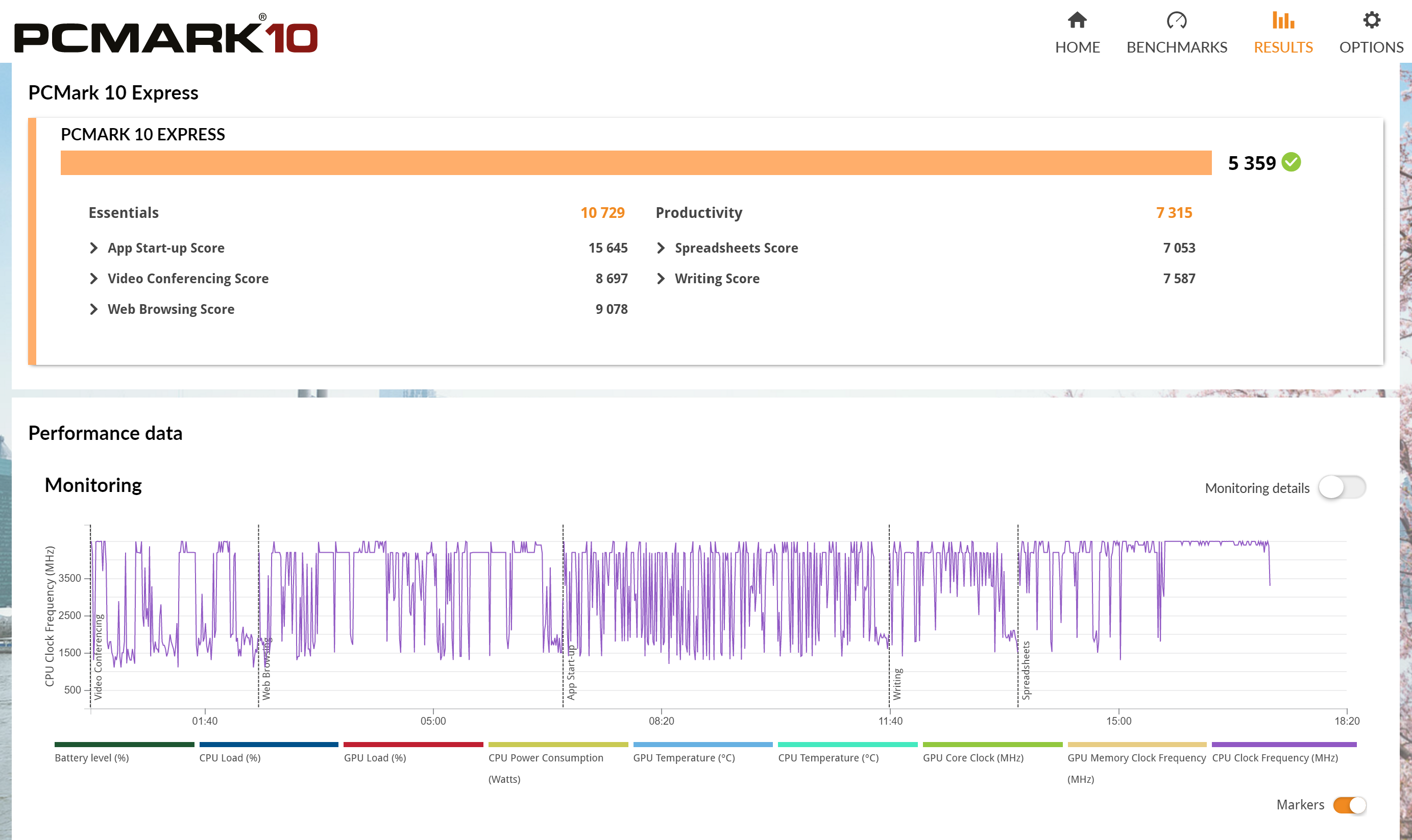Screen dimensions: 1412x840
Task: Click the Video Conferencing chart marker
Action: coord(99,657)
